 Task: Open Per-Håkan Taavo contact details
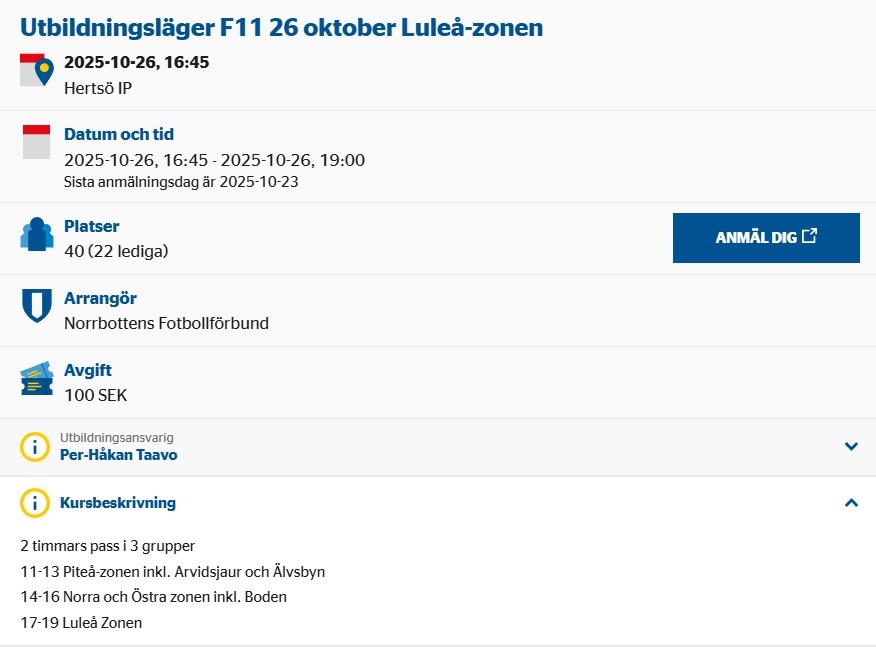(x=118, y=455)
